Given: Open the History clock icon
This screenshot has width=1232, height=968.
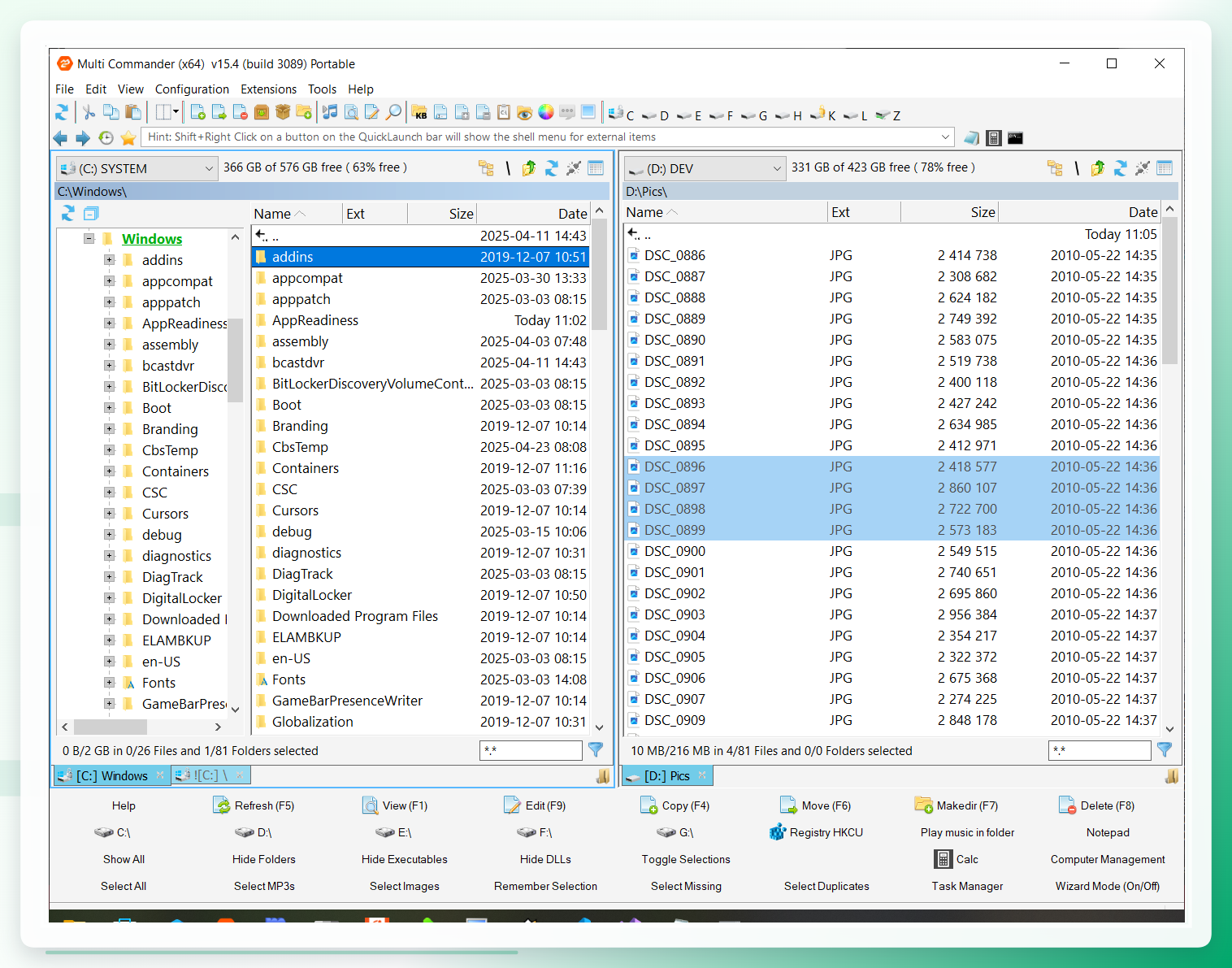Looking at the screenshot, I should (x=106, y=137).
